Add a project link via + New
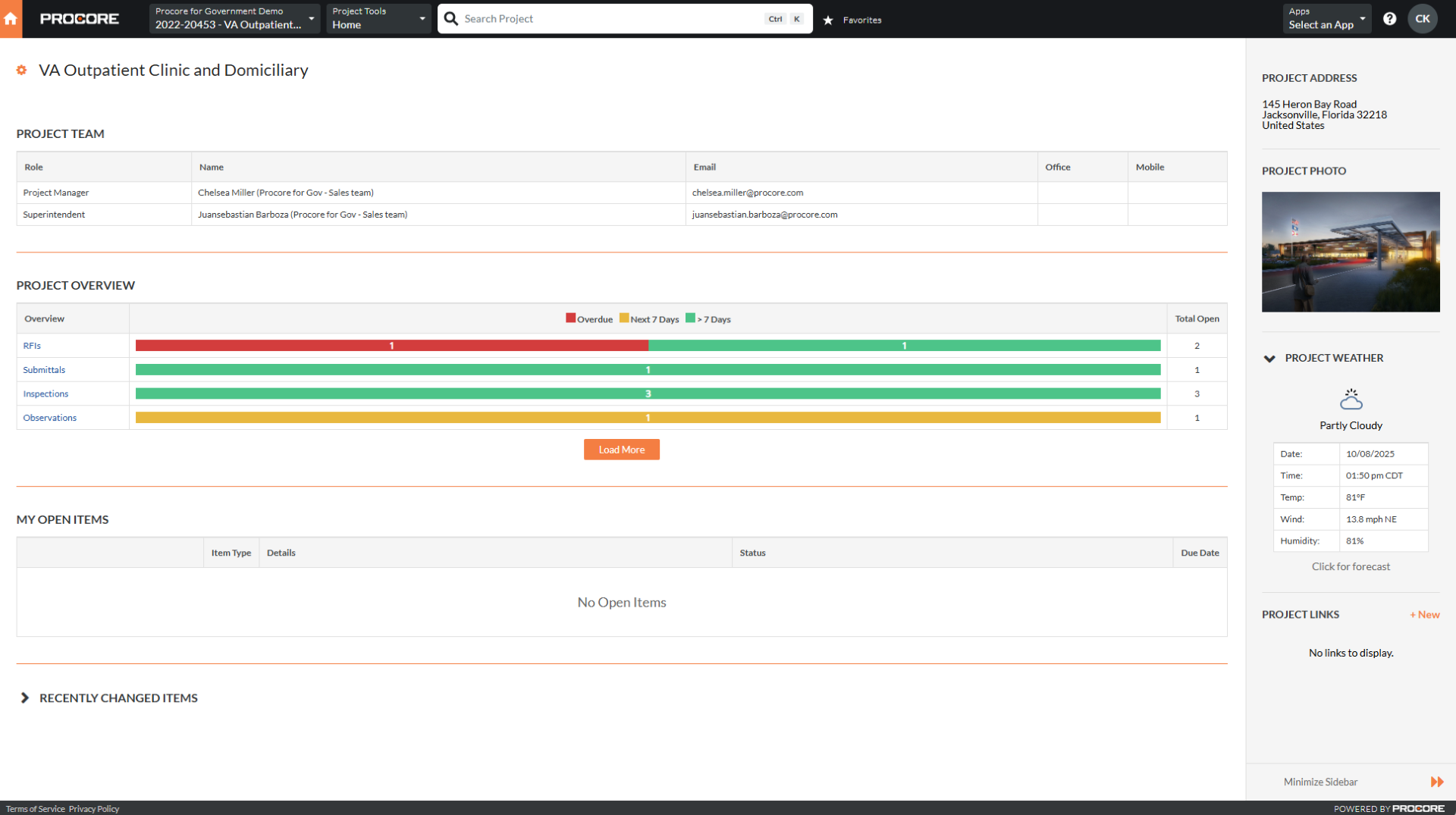 (x=1424, y=614)
